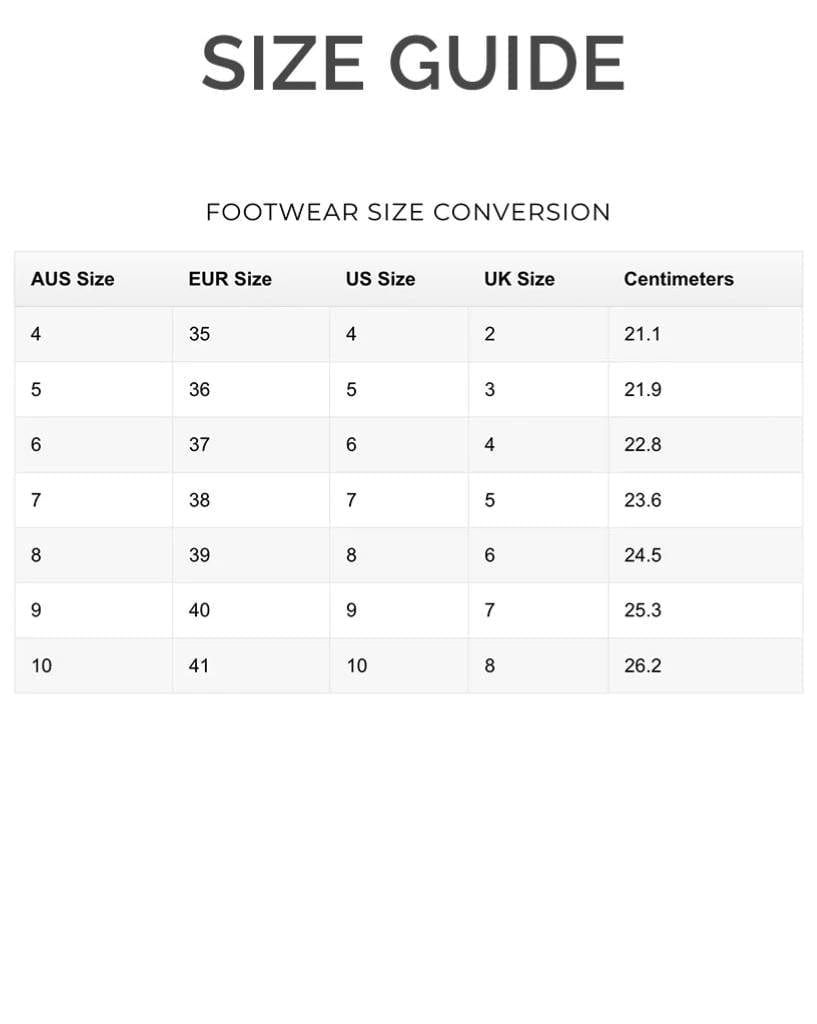The image size is (817, 1024).
Task: Select the EUR size 35 cell
Action: click(x=200, y=334)
